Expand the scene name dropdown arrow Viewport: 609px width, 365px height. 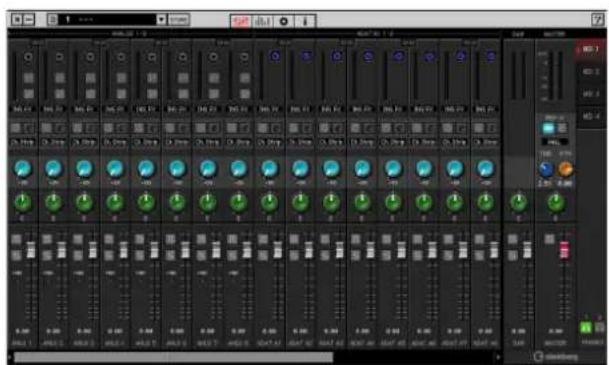click(x=161, y=19)
